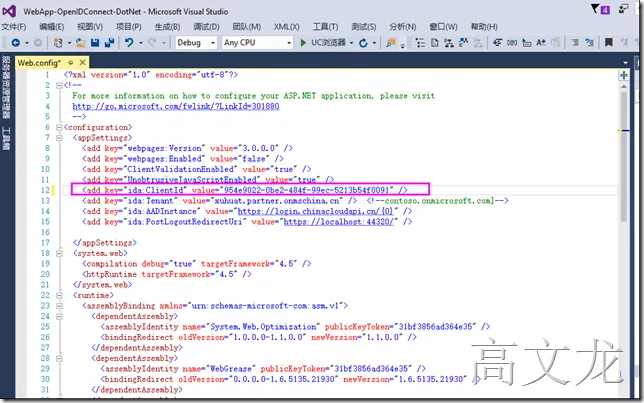Open the 文件(F) menu
644x403 pixels.
pos(14,27)
